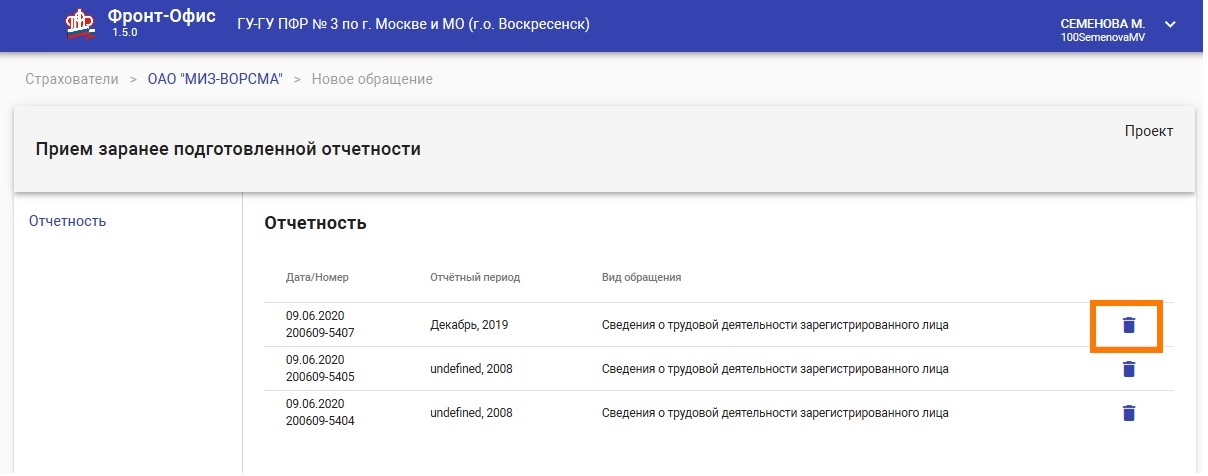This screenshot has width=1208, height=476.
Task: Click the Отчётный период column header
Action: pyautogui.click(x=475, y=277)
